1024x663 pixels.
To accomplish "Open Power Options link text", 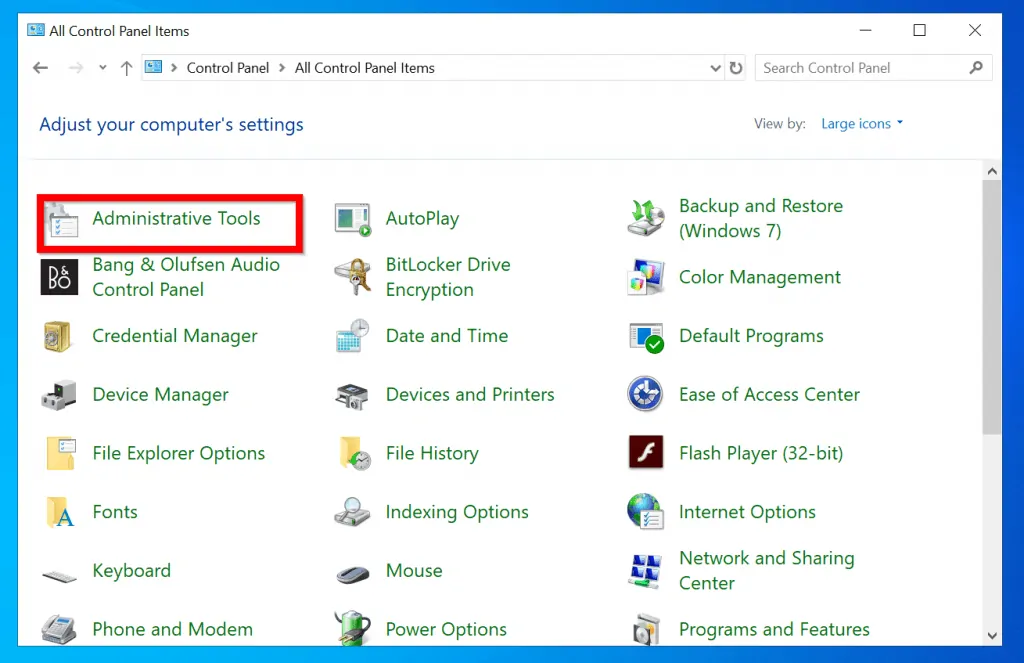I will point(446,629).
